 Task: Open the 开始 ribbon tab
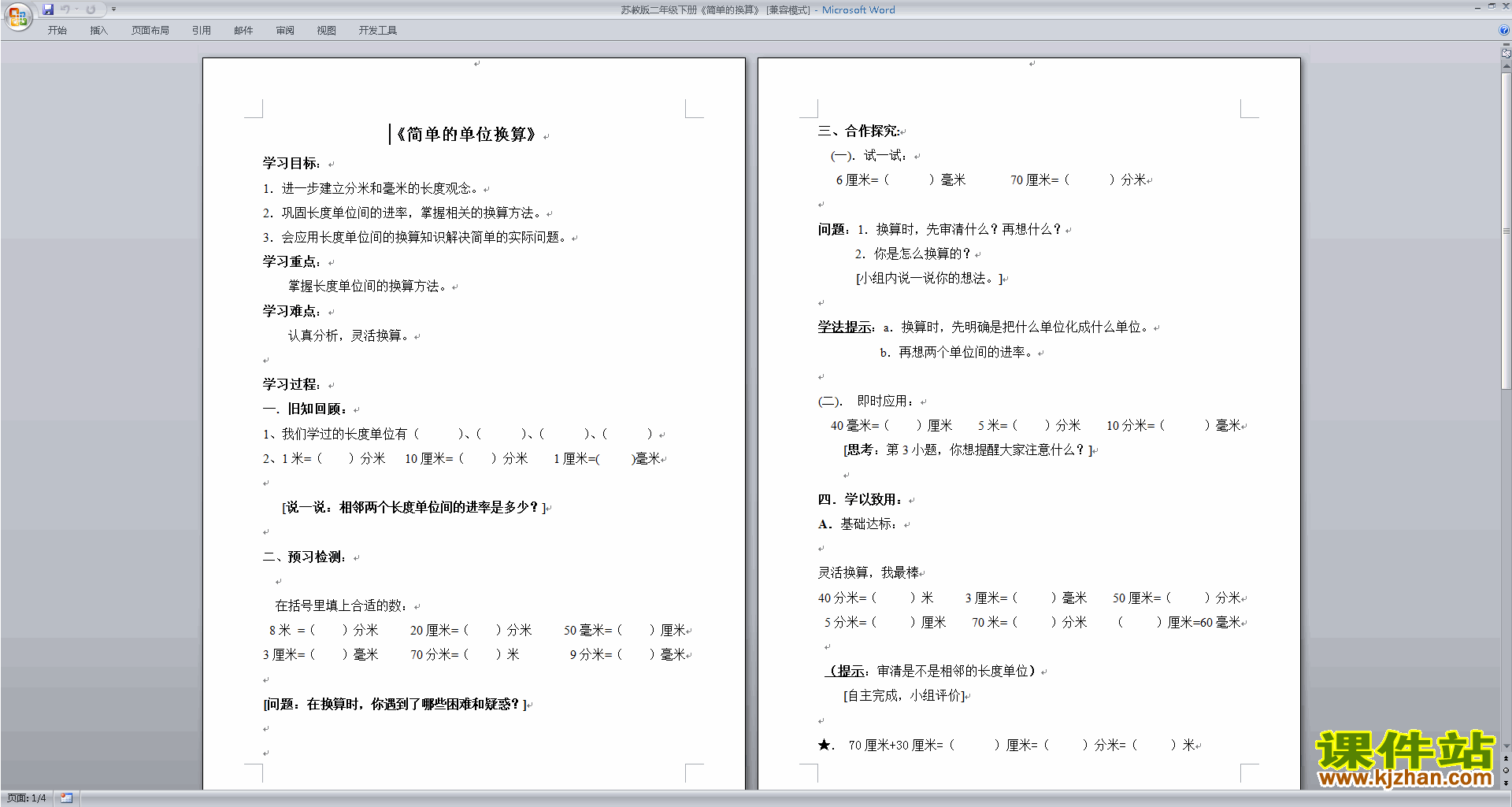pyautogui.click(x=57, y=31)
